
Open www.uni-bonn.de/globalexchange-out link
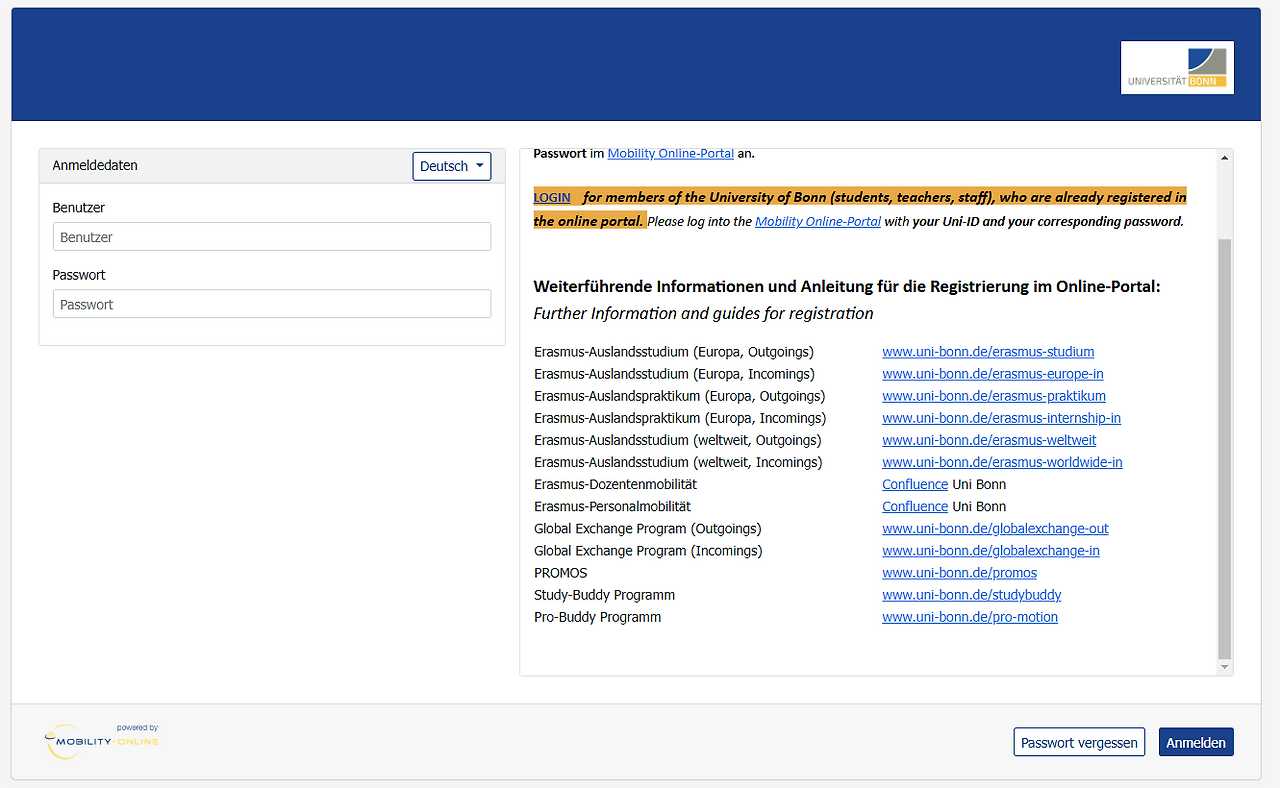[995, 528]
